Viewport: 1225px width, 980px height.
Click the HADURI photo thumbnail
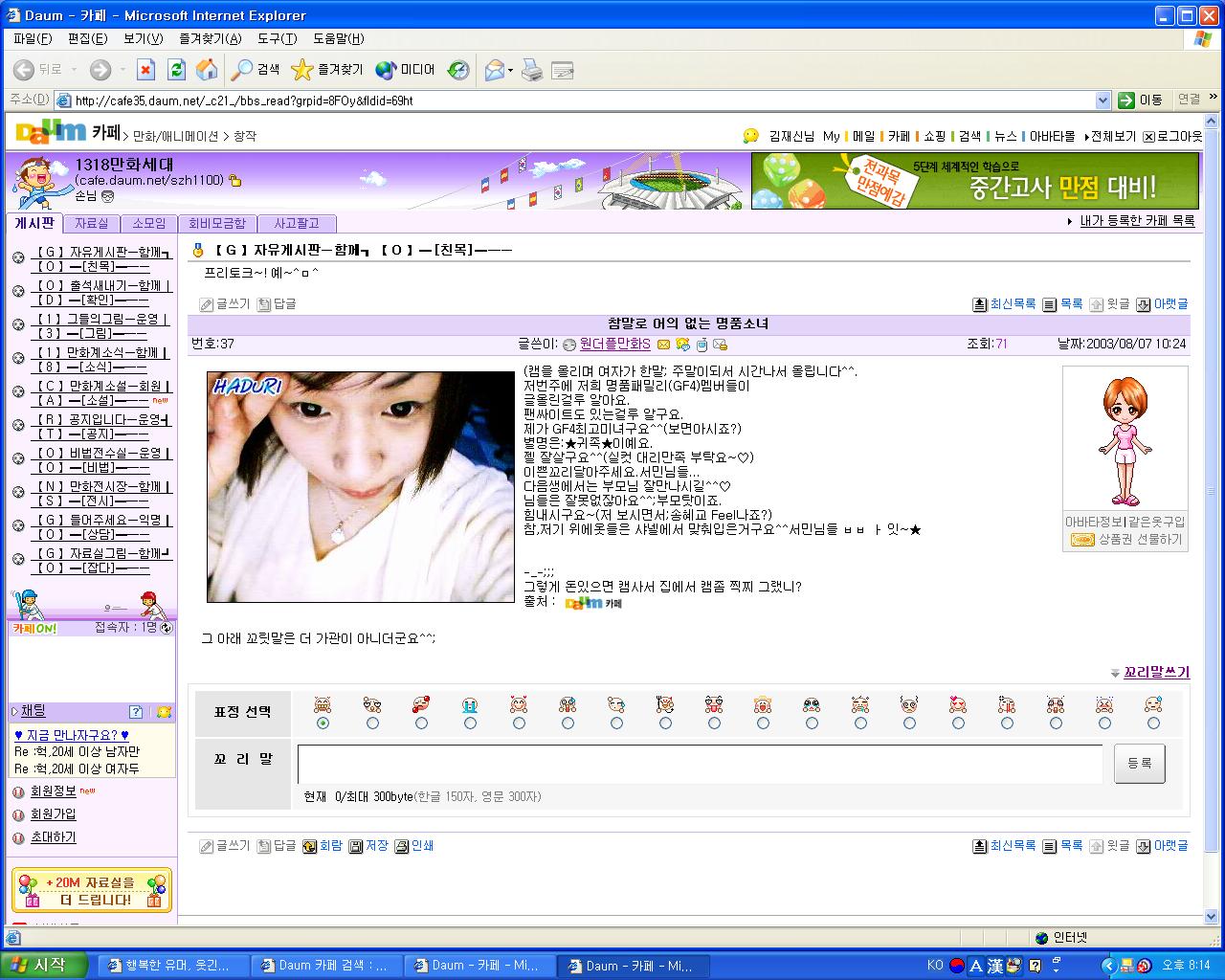pos(361,487)
